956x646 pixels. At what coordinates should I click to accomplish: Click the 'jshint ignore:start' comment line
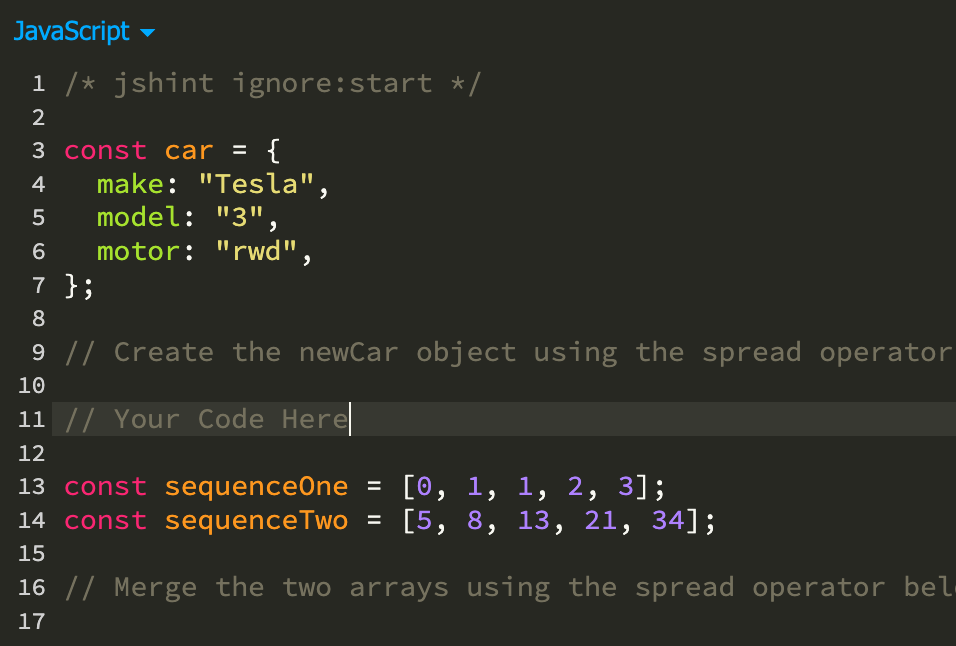pyautogui.click(x=273, y=83)
